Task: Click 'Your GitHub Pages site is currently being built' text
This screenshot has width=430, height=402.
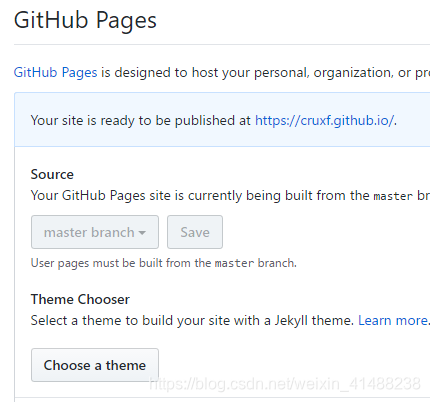Action: [230, 196]
